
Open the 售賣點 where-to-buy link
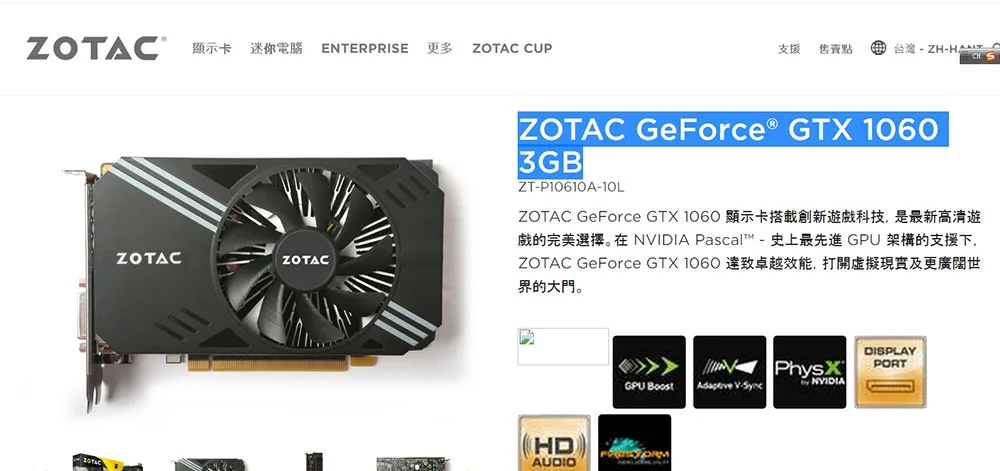click(x=835, y=49)
